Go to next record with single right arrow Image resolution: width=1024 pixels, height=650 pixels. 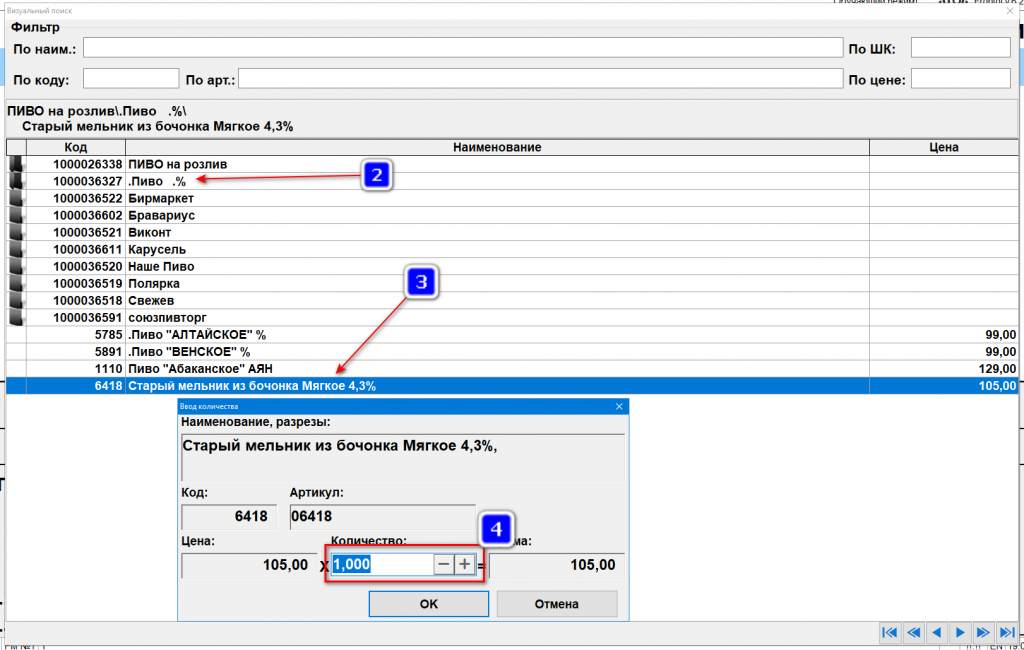pos(959,632)
